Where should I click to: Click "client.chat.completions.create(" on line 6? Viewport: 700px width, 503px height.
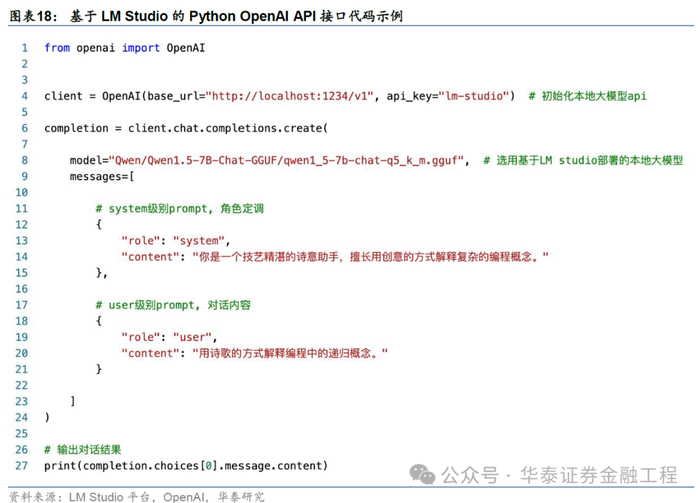(x=228, y=128)
